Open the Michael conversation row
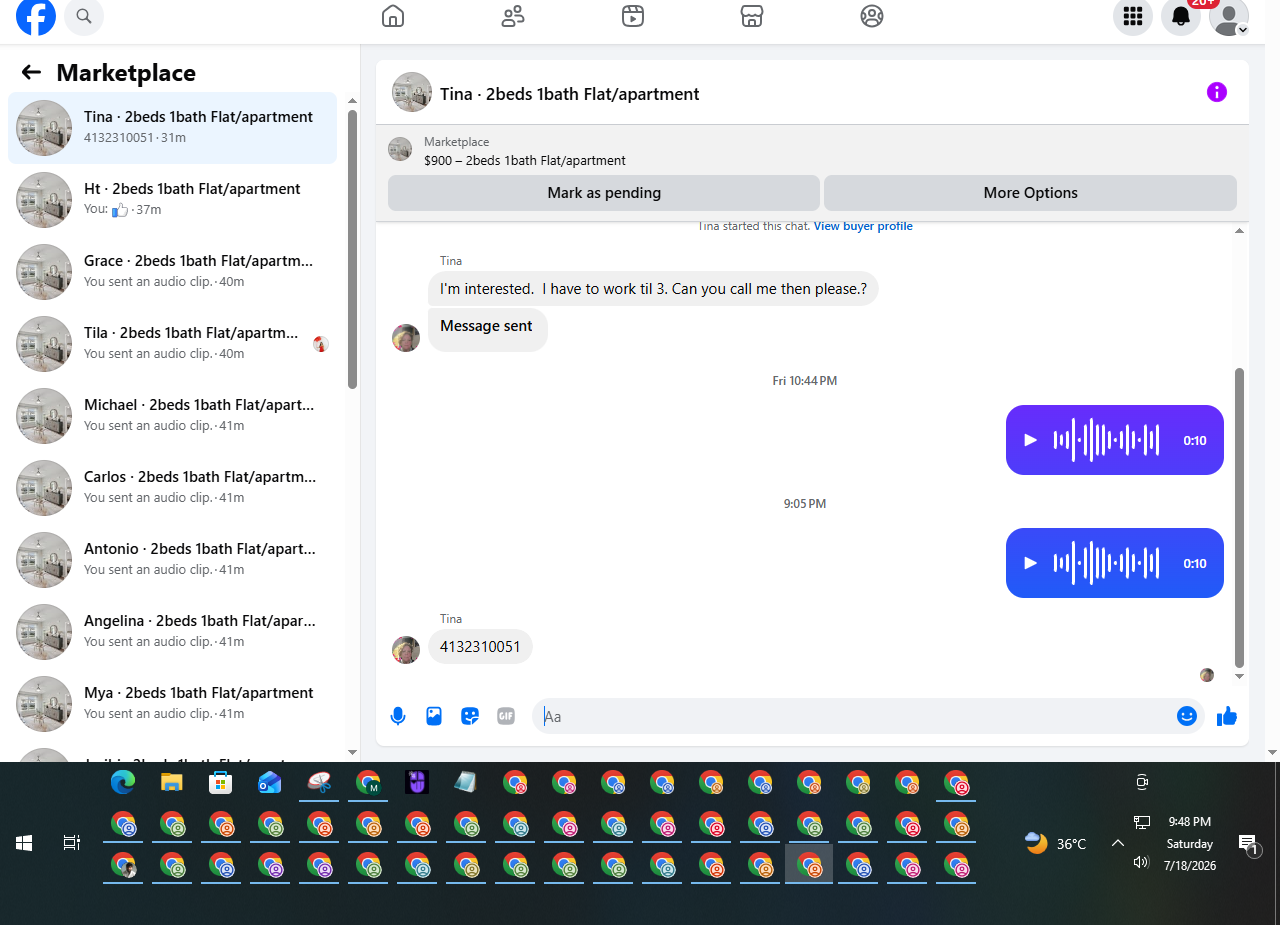1280x925 pixels. [x=172, y=416]
